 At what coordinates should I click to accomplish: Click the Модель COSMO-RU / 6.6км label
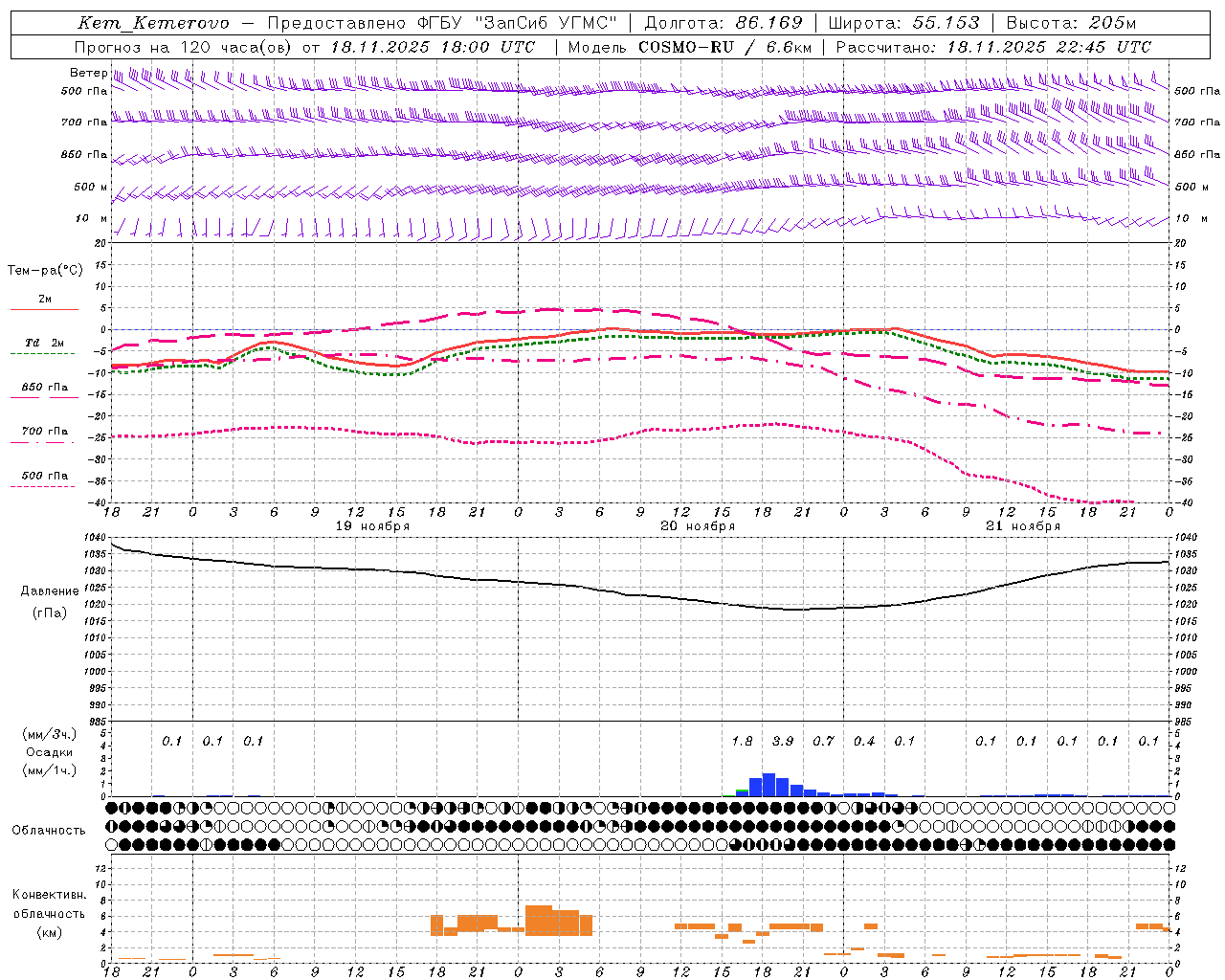point(690,47)
